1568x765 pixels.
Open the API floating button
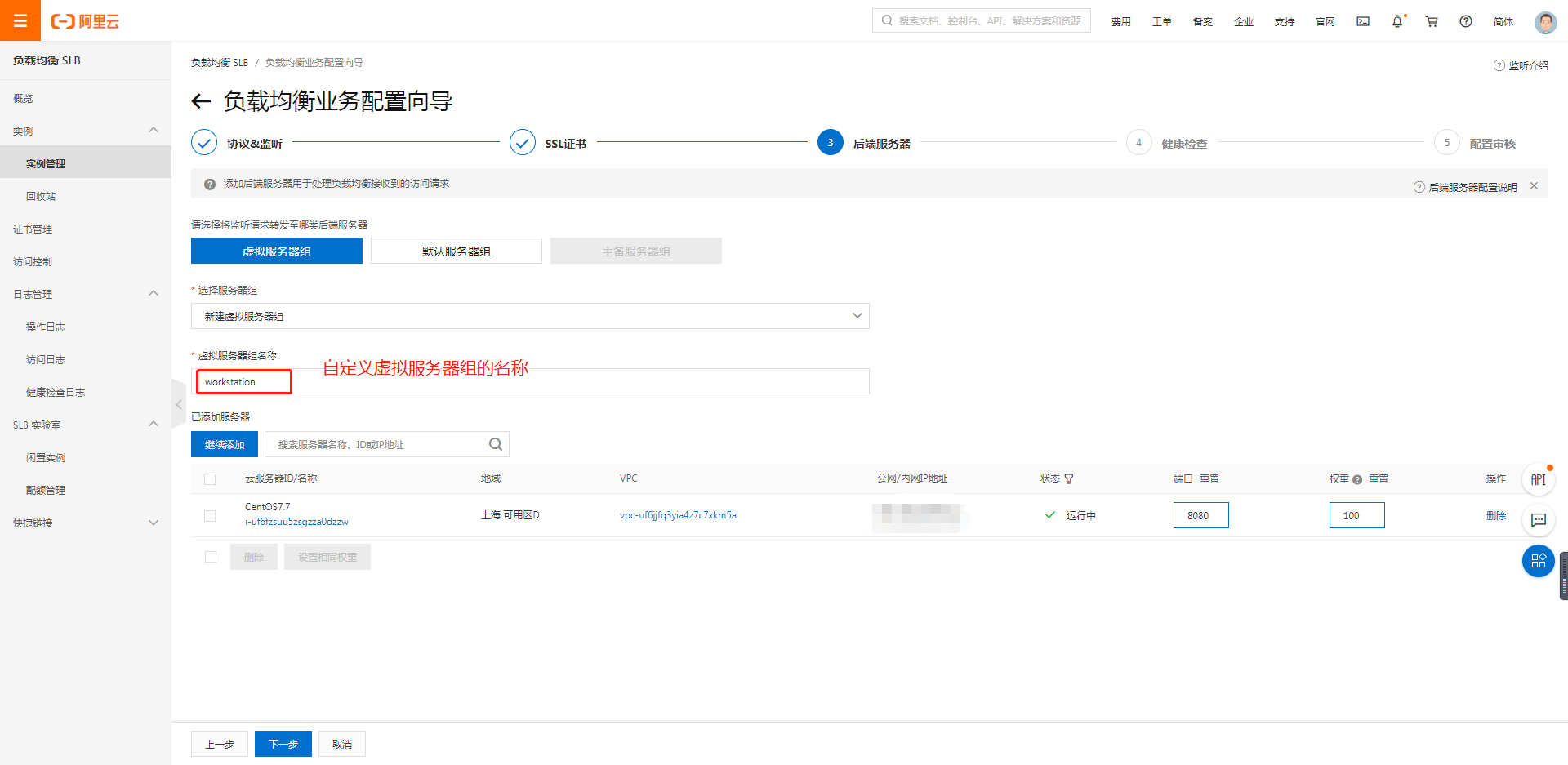coord(1539,479)
